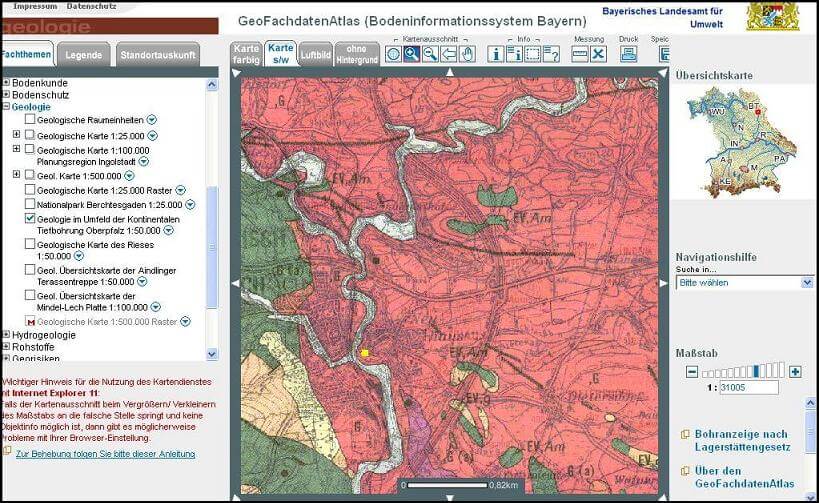Switch to the Legende tab
The width and height of the screenshot is (819, 503).
coord(84,55)
